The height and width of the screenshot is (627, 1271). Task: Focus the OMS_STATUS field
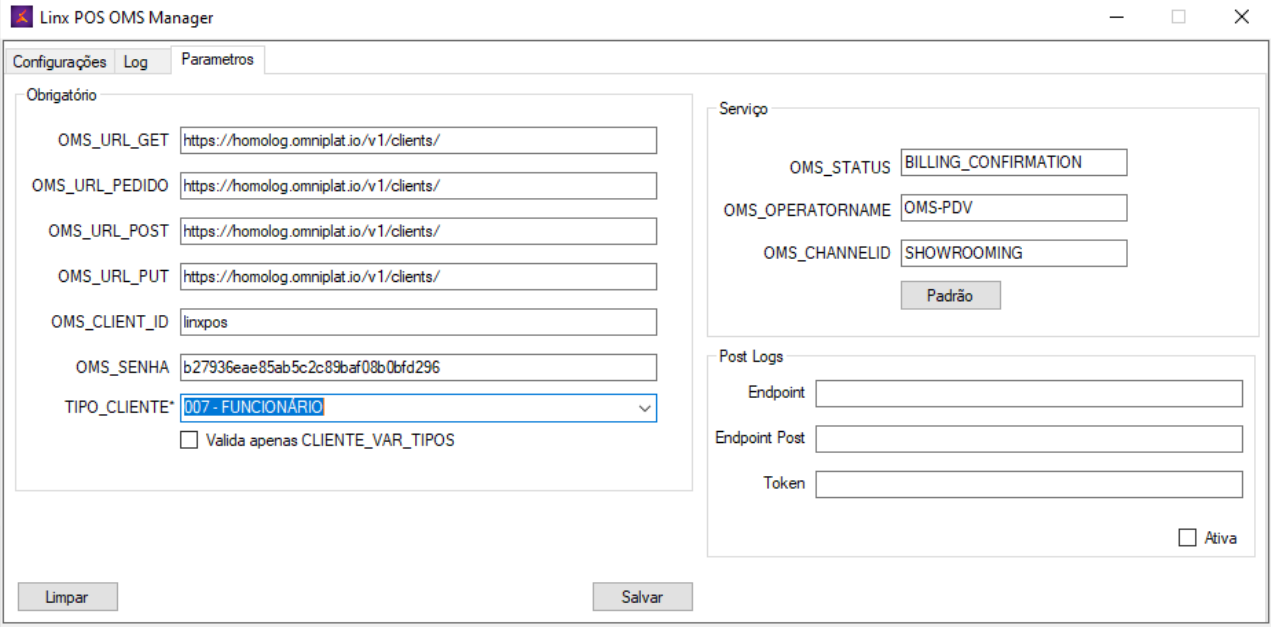click(x=1013, y=163)
